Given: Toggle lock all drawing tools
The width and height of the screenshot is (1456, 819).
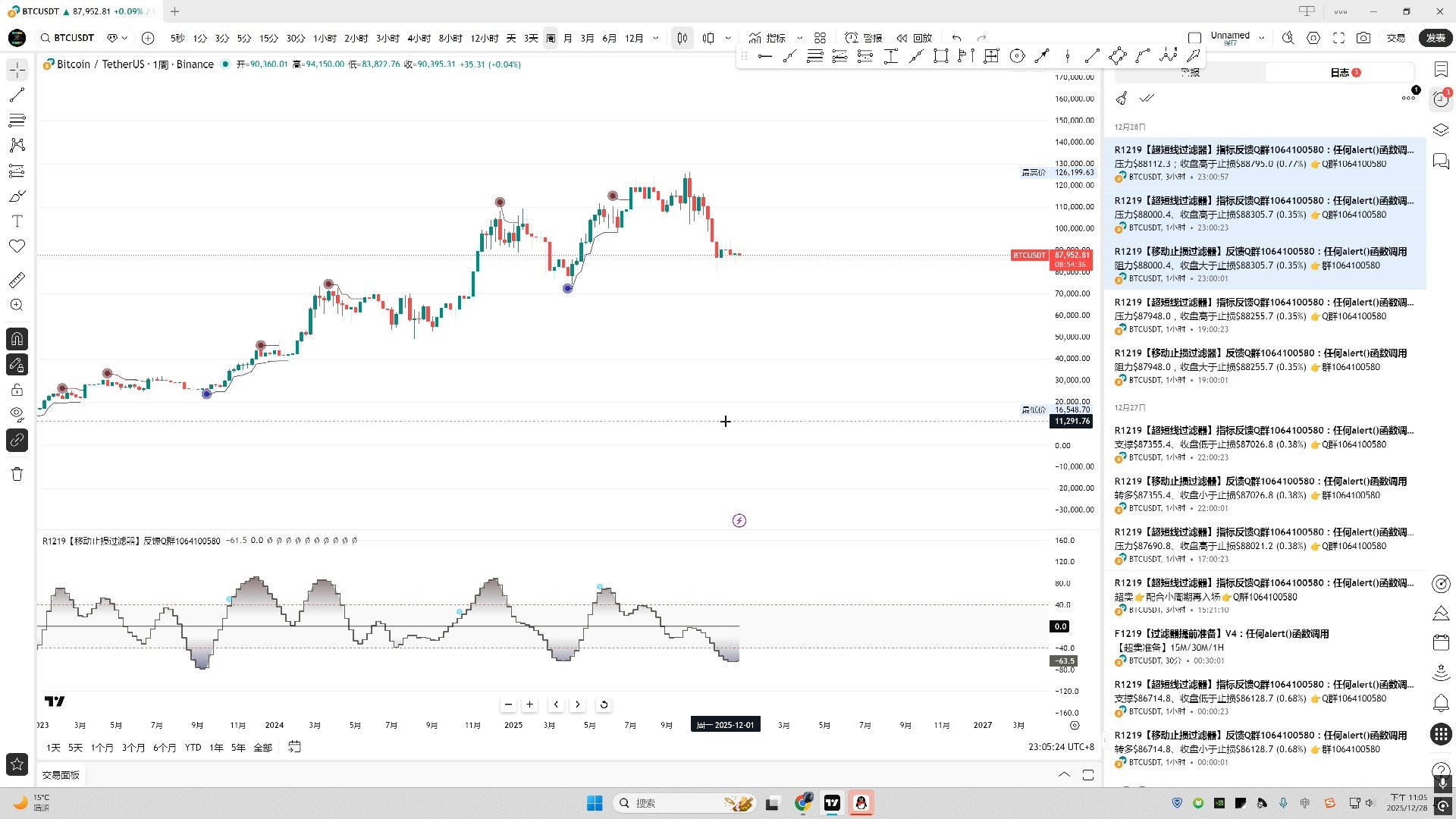Looking at the screenshot, I should pos(17,390).
